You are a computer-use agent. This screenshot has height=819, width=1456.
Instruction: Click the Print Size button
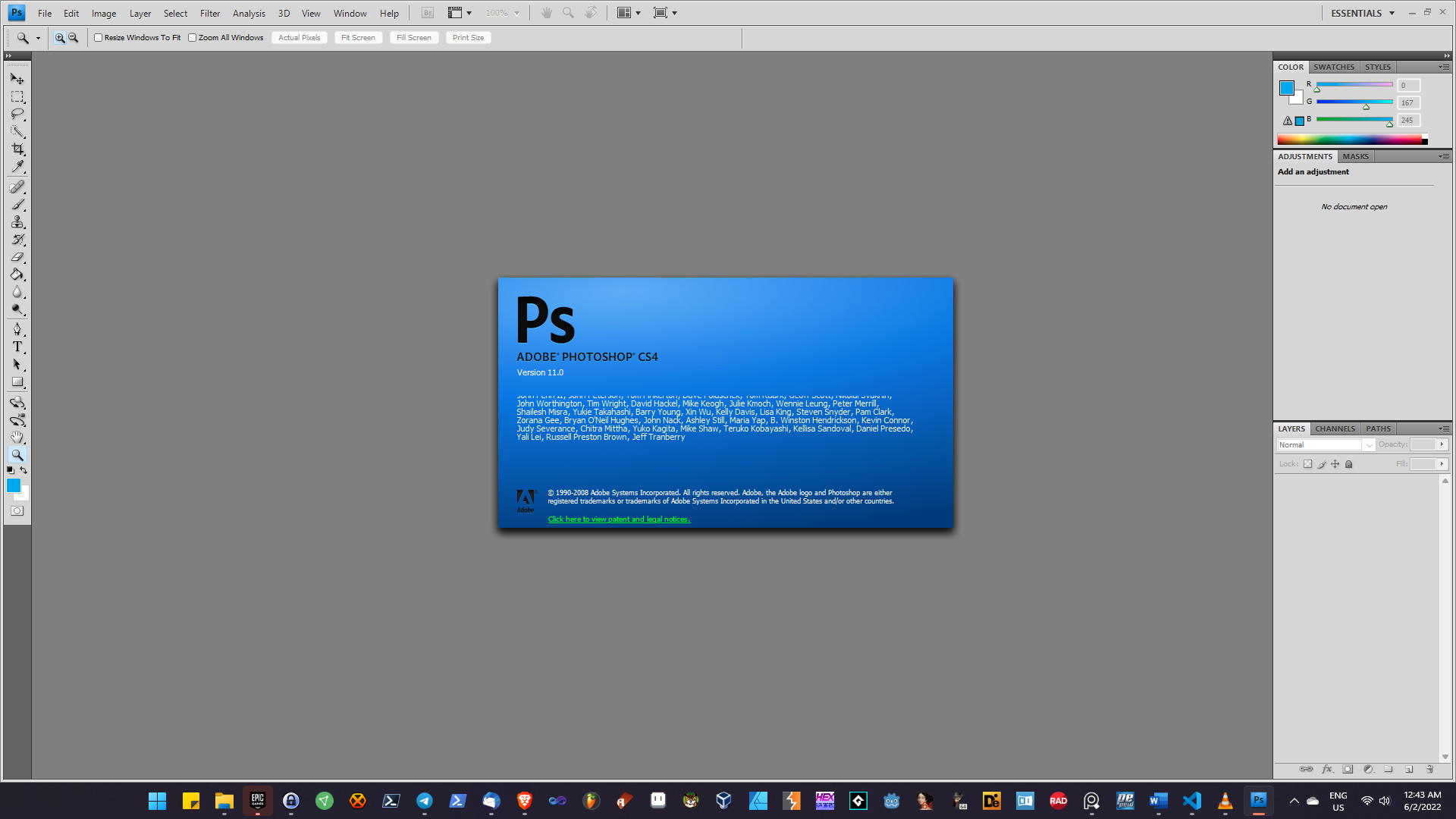pyautogui.click(x=468, y=37)
